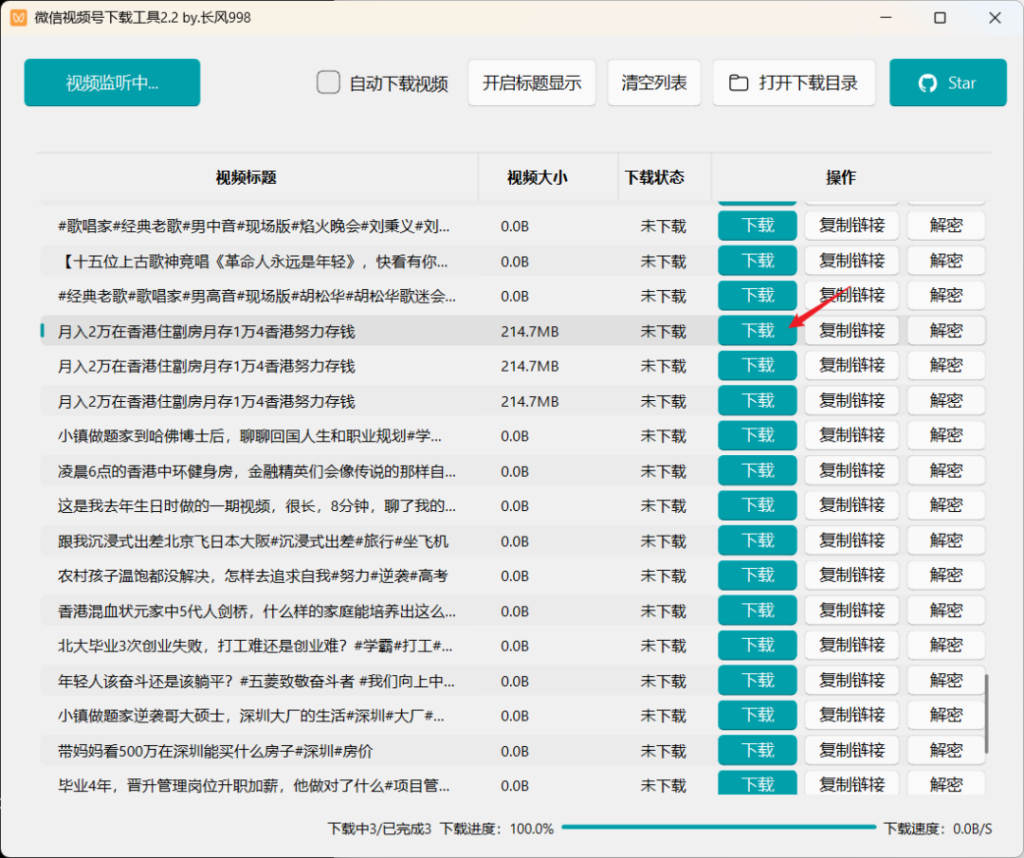Click the download progress bar at bottom

pyautogui.click(x=718, y=828)
